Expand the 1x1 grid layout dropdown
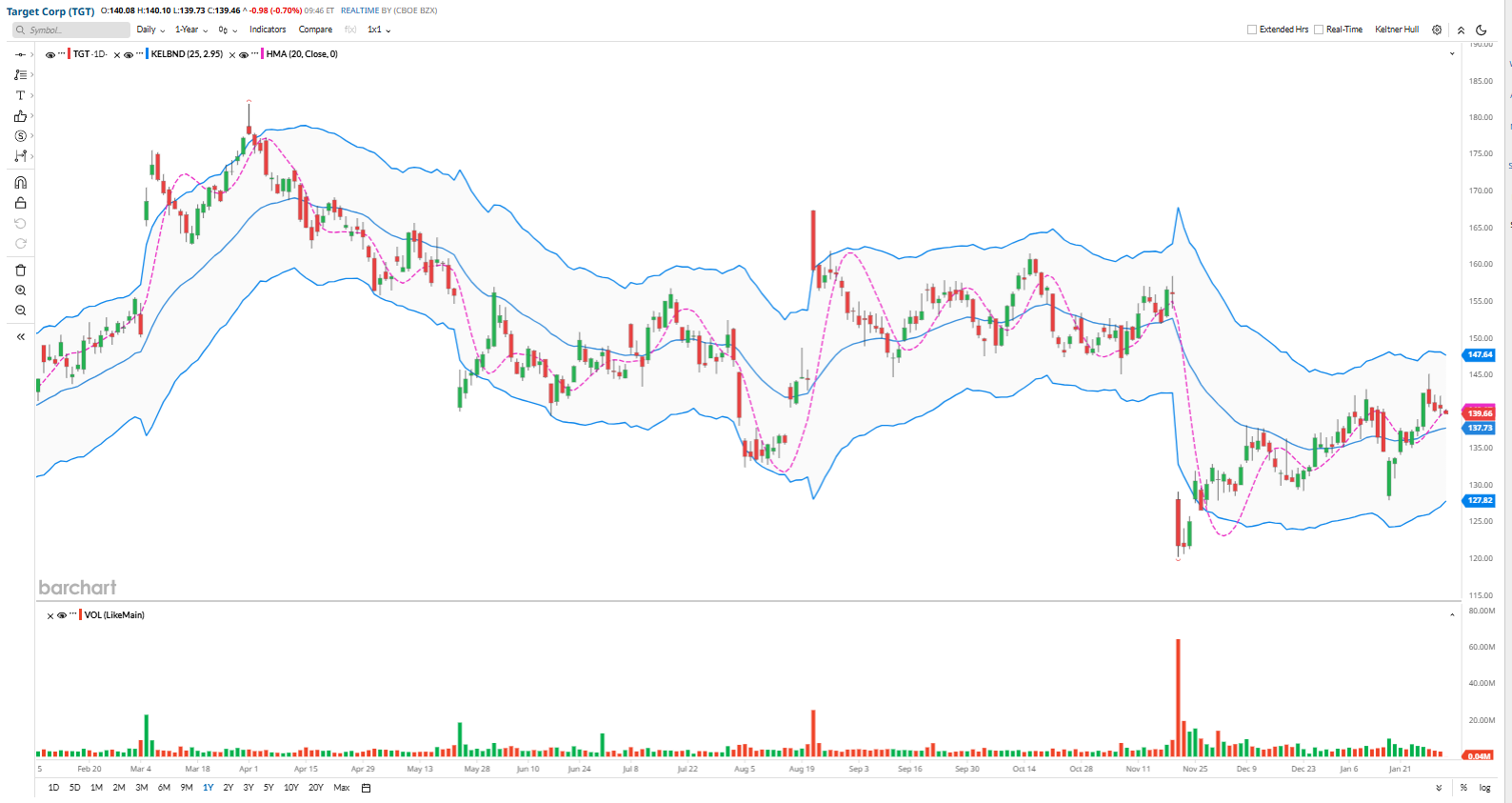This screenshot has width=1512, height=803. (x=379, y=30)
